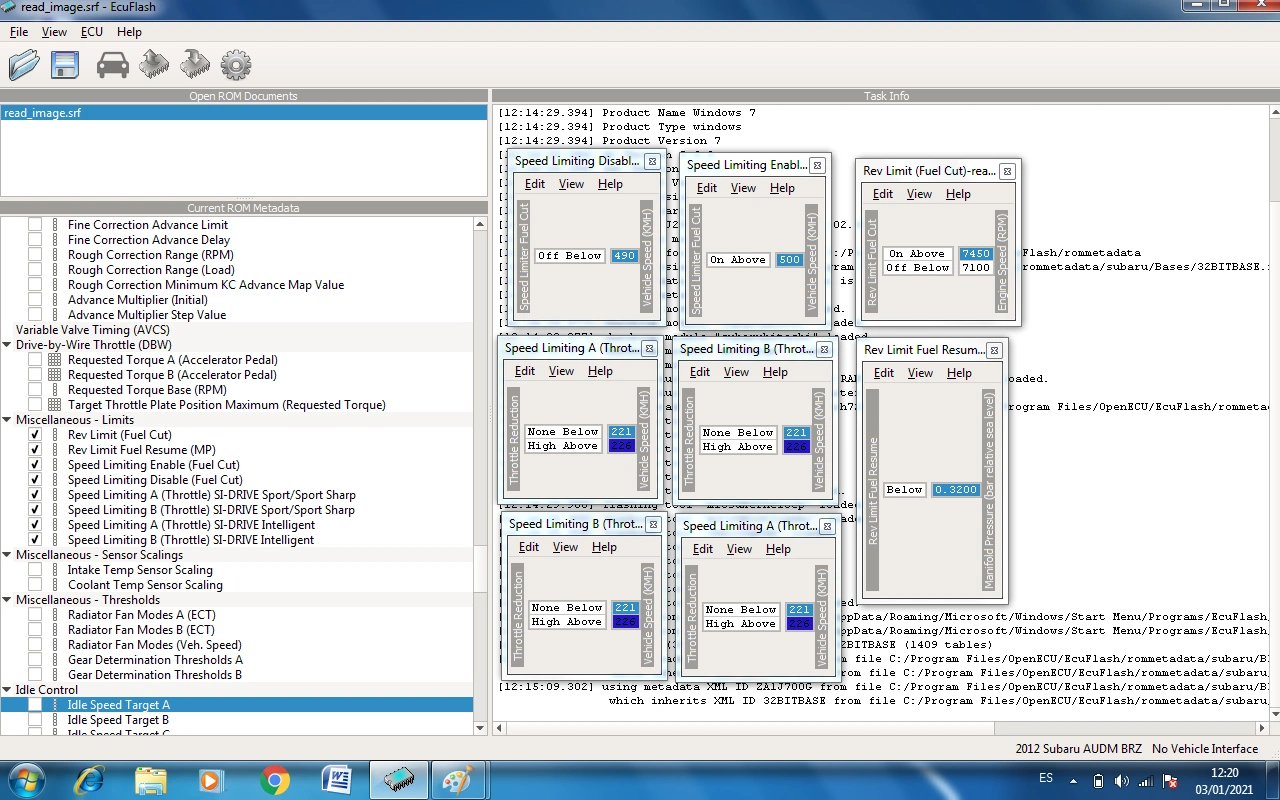Click the table icon beside Advance Multiplier (Initial)
1280x800 pixels.
[x=55, y=300]
